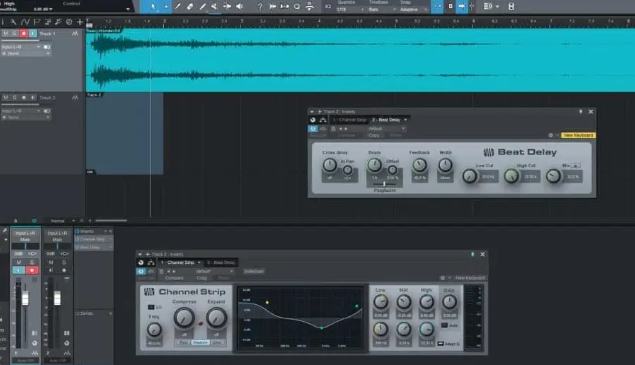Select the Bend tool
The height and width of the screenshot is (365, 635).
(227, 6)
